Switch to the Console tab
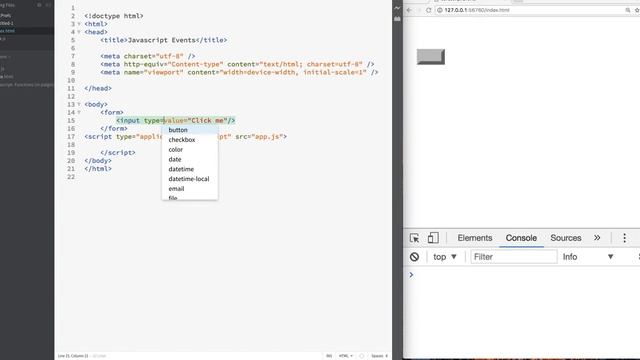640x360 pixels. click(521, 238)
